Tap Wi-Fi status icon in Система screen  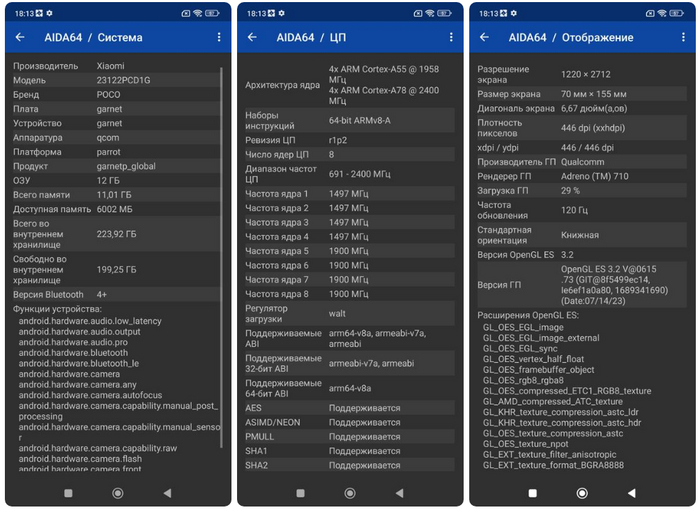pos(198,13)
